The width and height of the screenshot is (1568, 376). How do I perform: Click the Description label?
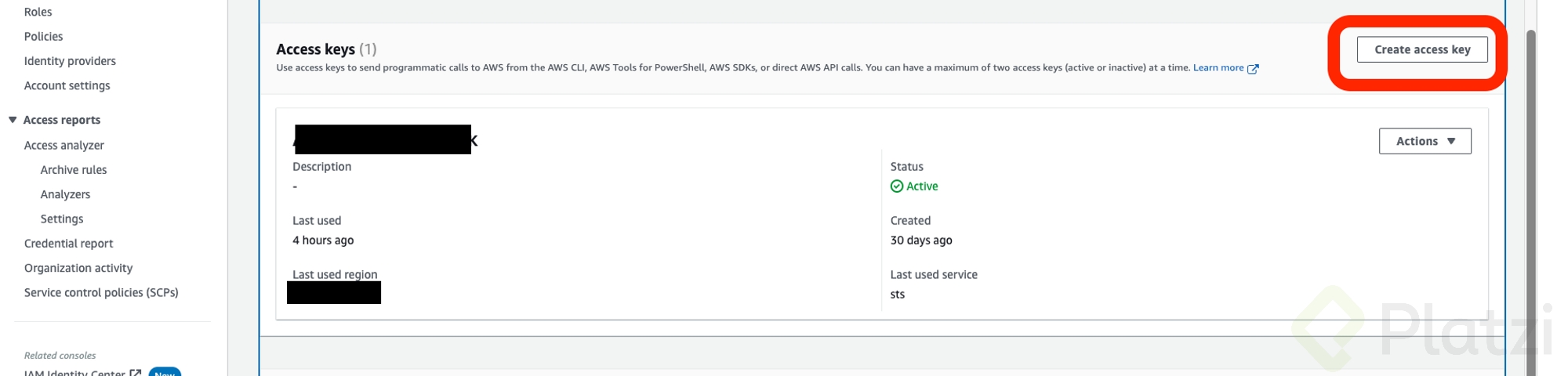322,167
